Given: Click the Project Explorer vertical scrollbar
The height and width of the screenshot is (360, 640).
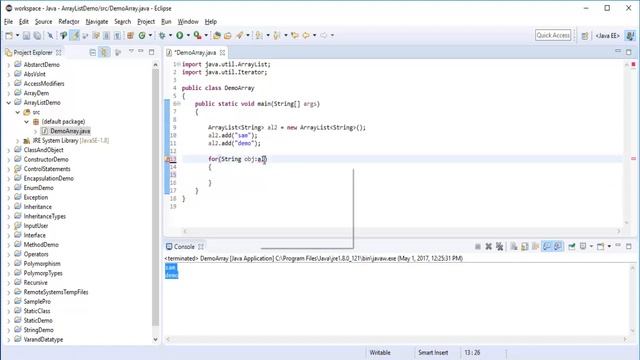Looking at the screenshot, I should coord(156,196).
